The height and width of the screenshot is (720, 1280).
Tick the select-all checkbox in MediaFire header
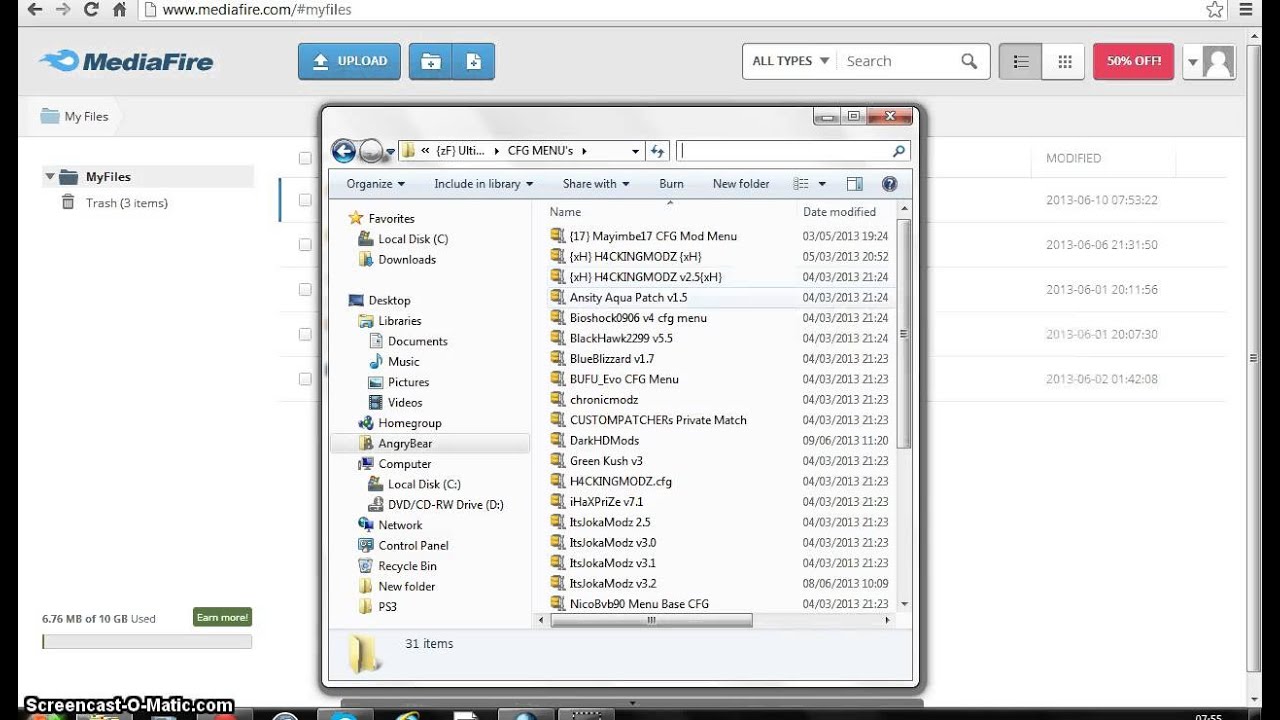(305, 158)
